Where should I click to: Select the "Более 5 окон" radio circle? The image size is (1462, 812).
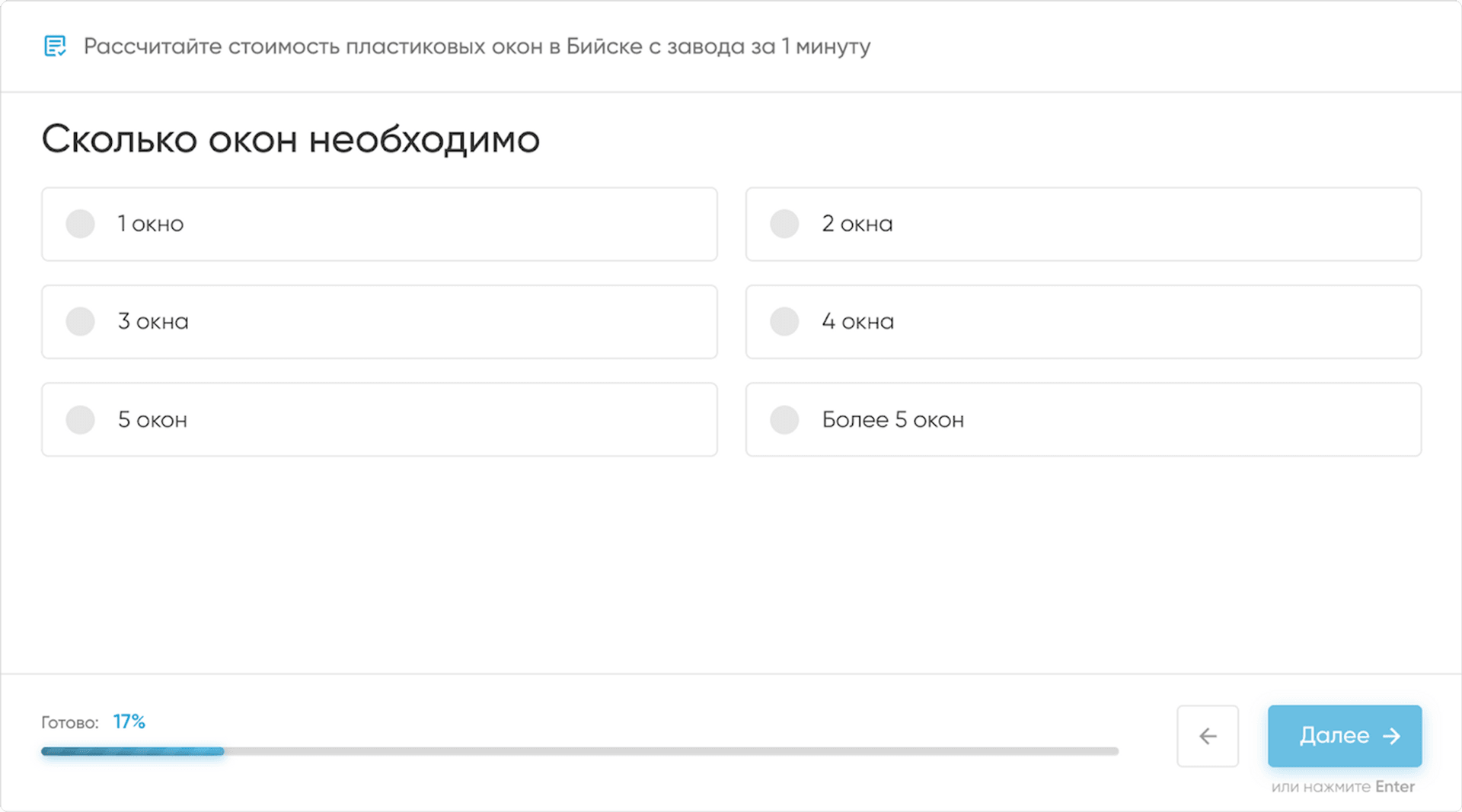coord(784,419)
